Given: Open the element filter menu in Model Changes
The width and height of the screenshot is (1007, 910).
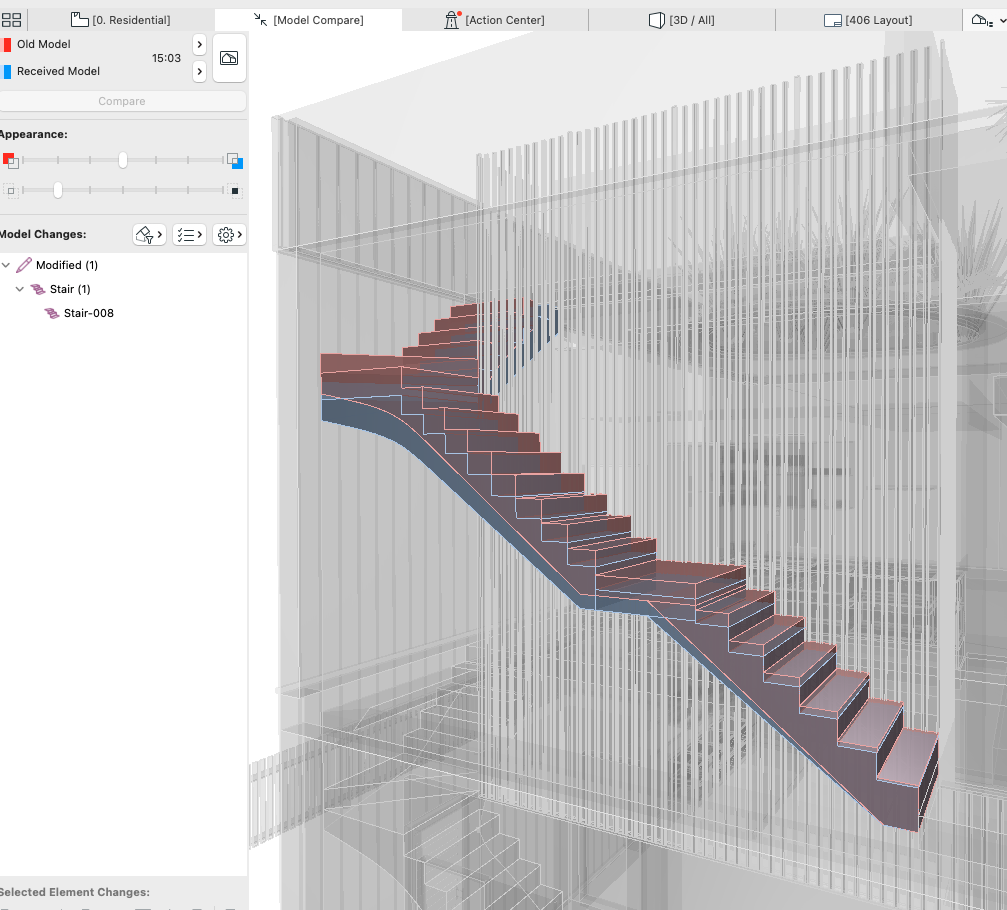Looking at the screenshot, I should coord(149,235).
